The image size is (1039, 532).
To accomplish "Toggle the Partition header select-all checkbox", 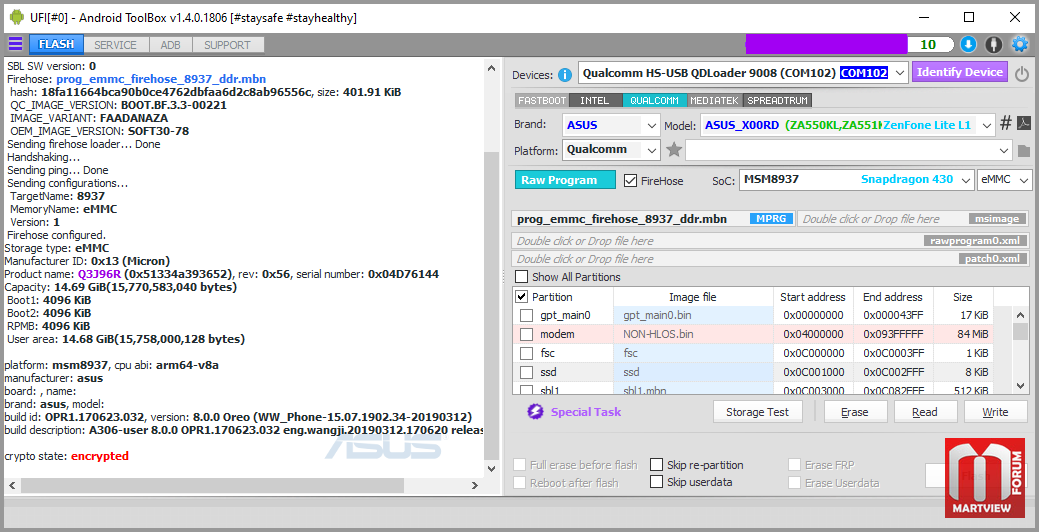I will [521, 297].
